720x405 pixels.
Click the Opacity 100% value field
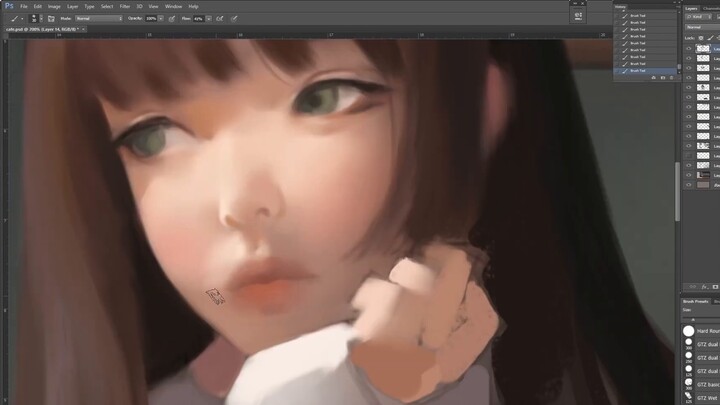(x=151, y=18)
